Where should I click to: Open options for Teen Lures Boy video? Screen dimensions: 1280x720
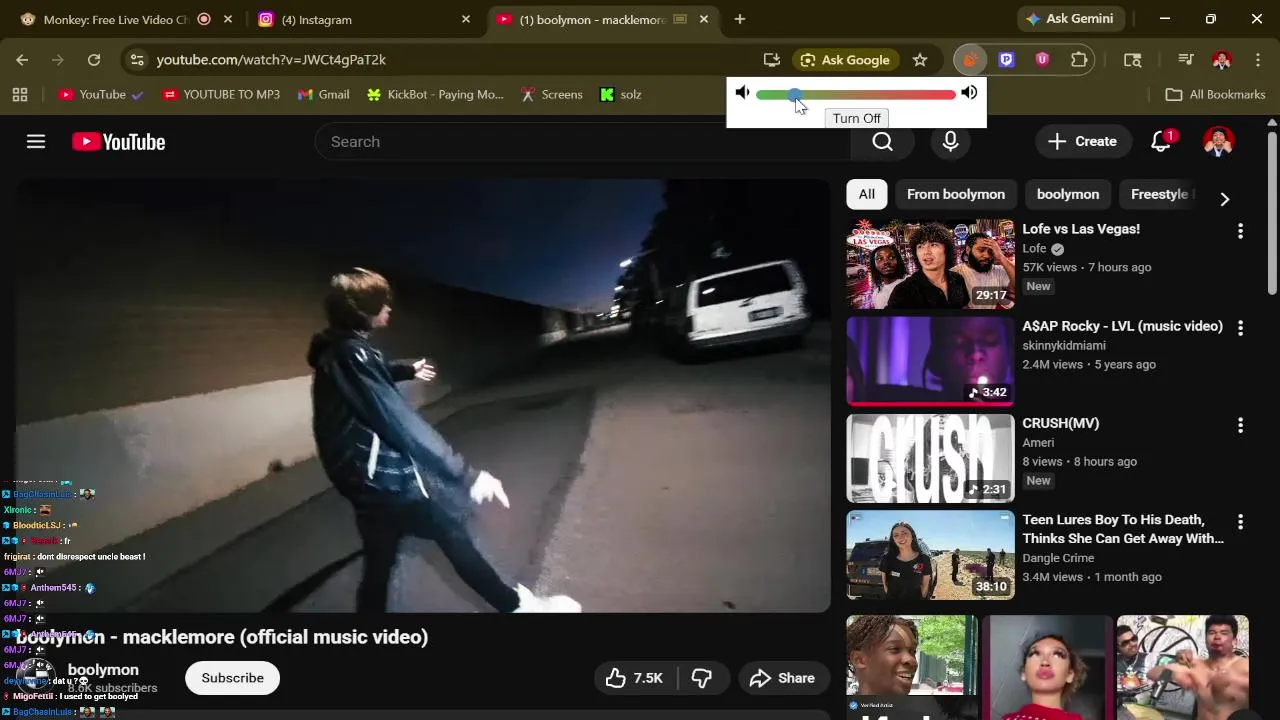tap(1240, 522)
